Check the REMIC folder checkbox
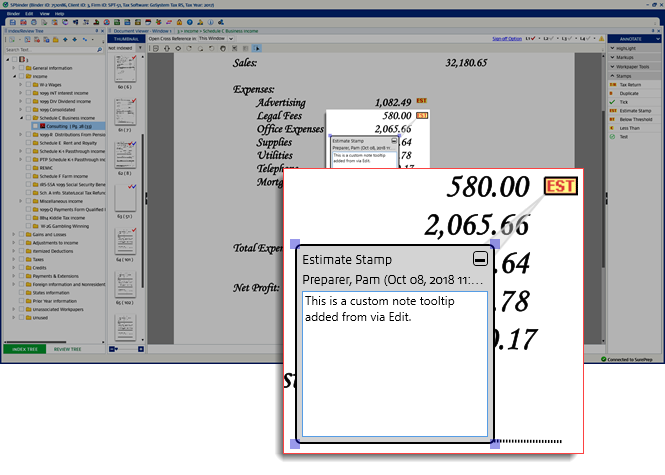This screenshot has height=475, width=665. tap(28, 168)
